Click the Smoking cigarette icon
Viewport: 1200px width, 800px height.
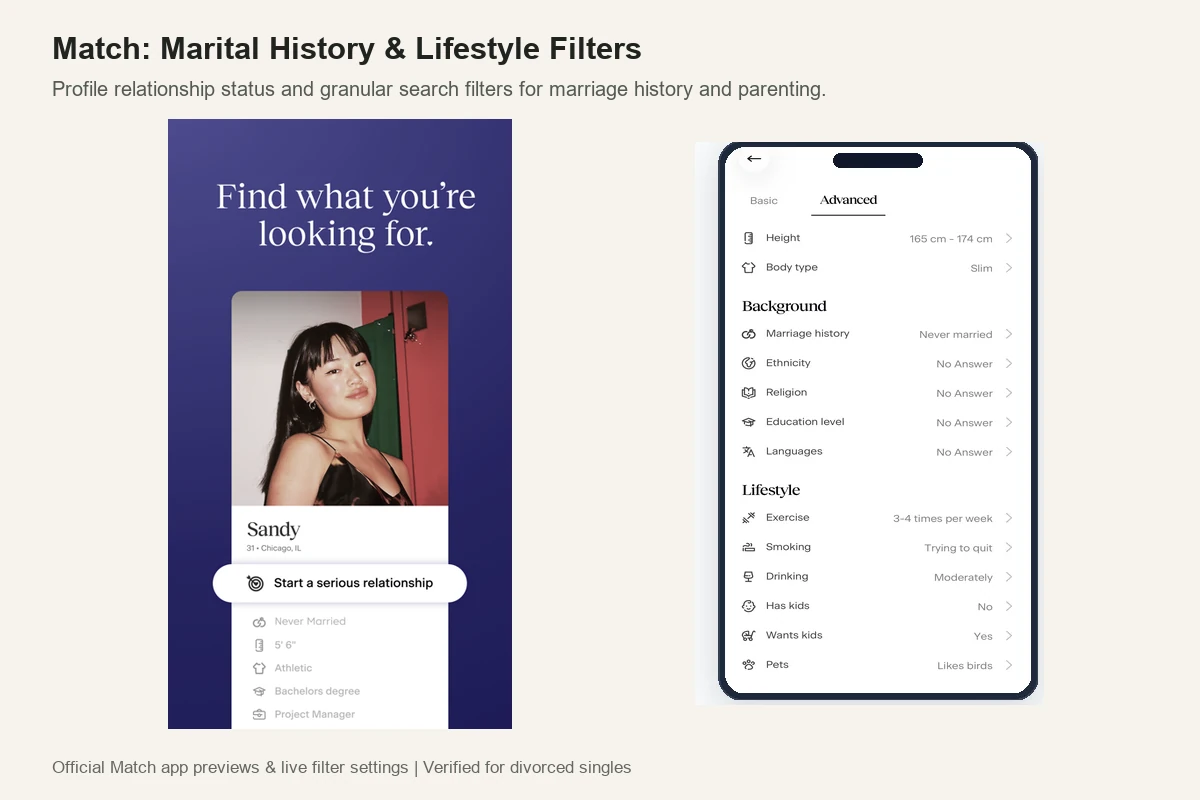(x=748, y=547)
